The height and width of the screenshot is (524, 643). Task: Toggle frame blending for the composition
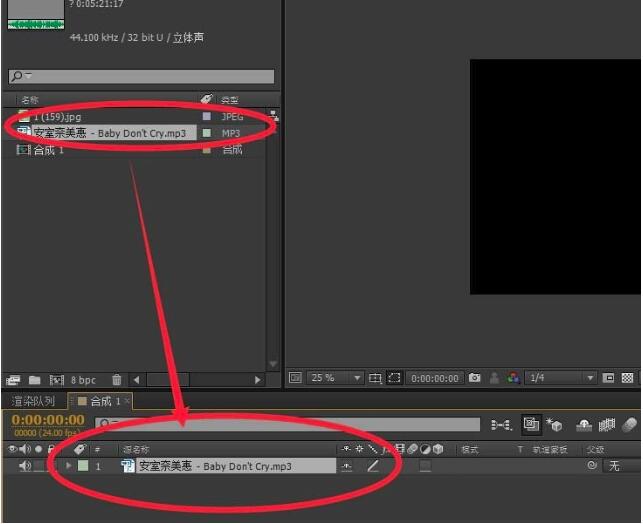coord(607,425)
